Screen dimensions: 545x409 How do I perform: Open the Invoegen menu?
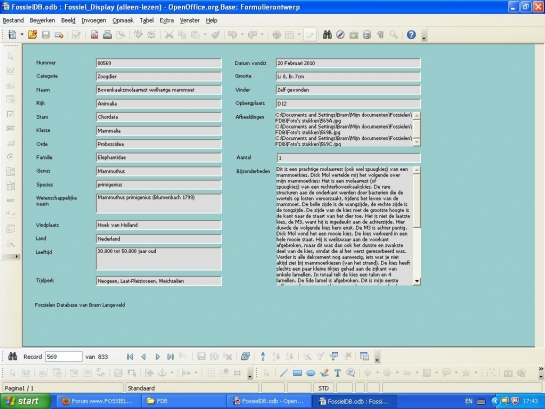[x=94, y=21]
